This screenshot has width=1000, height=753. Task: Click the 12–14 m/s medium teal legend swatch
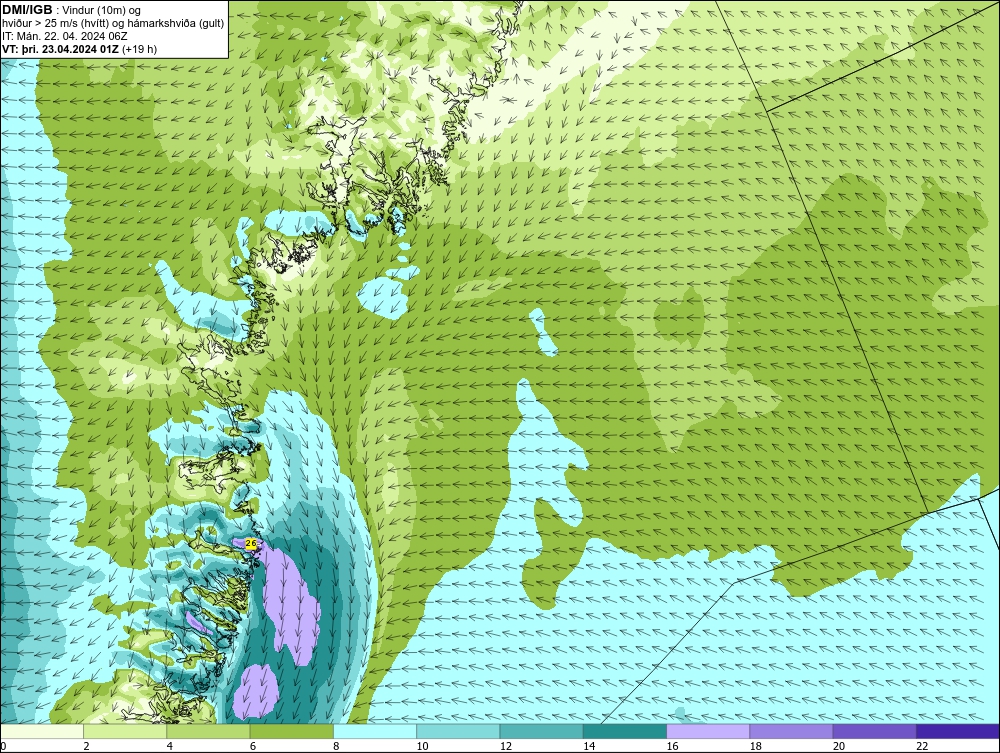coord(541,731)
